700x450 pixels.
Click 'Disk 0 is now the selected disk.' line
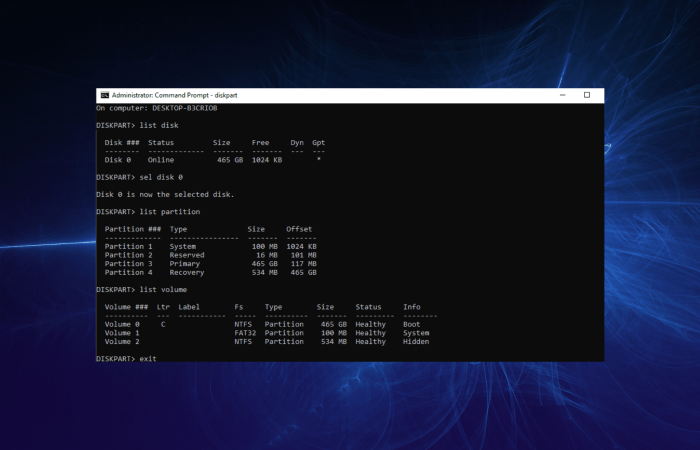165,195
